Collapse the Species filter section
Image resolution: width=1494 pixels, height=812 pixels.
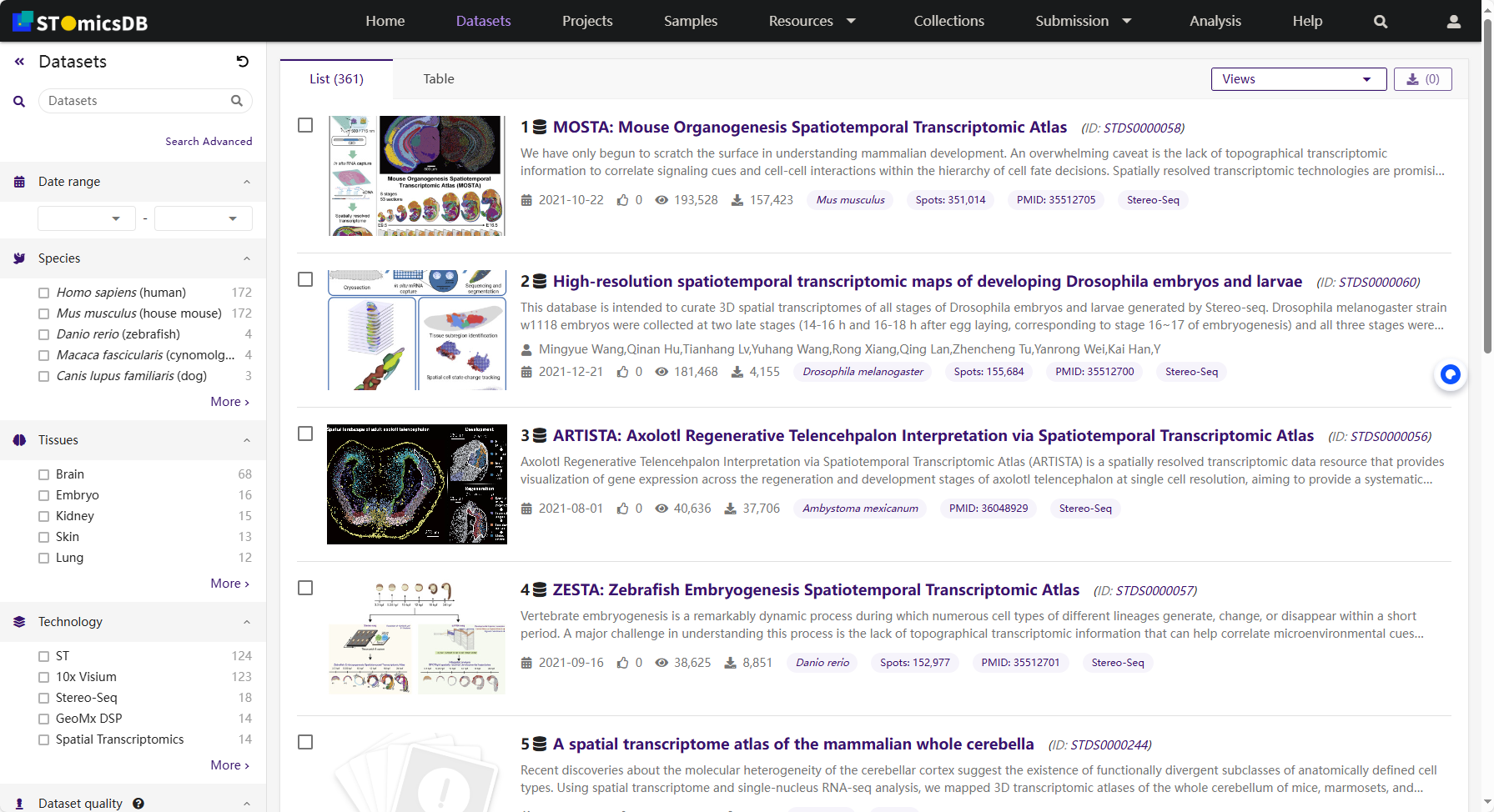point(247,258)
